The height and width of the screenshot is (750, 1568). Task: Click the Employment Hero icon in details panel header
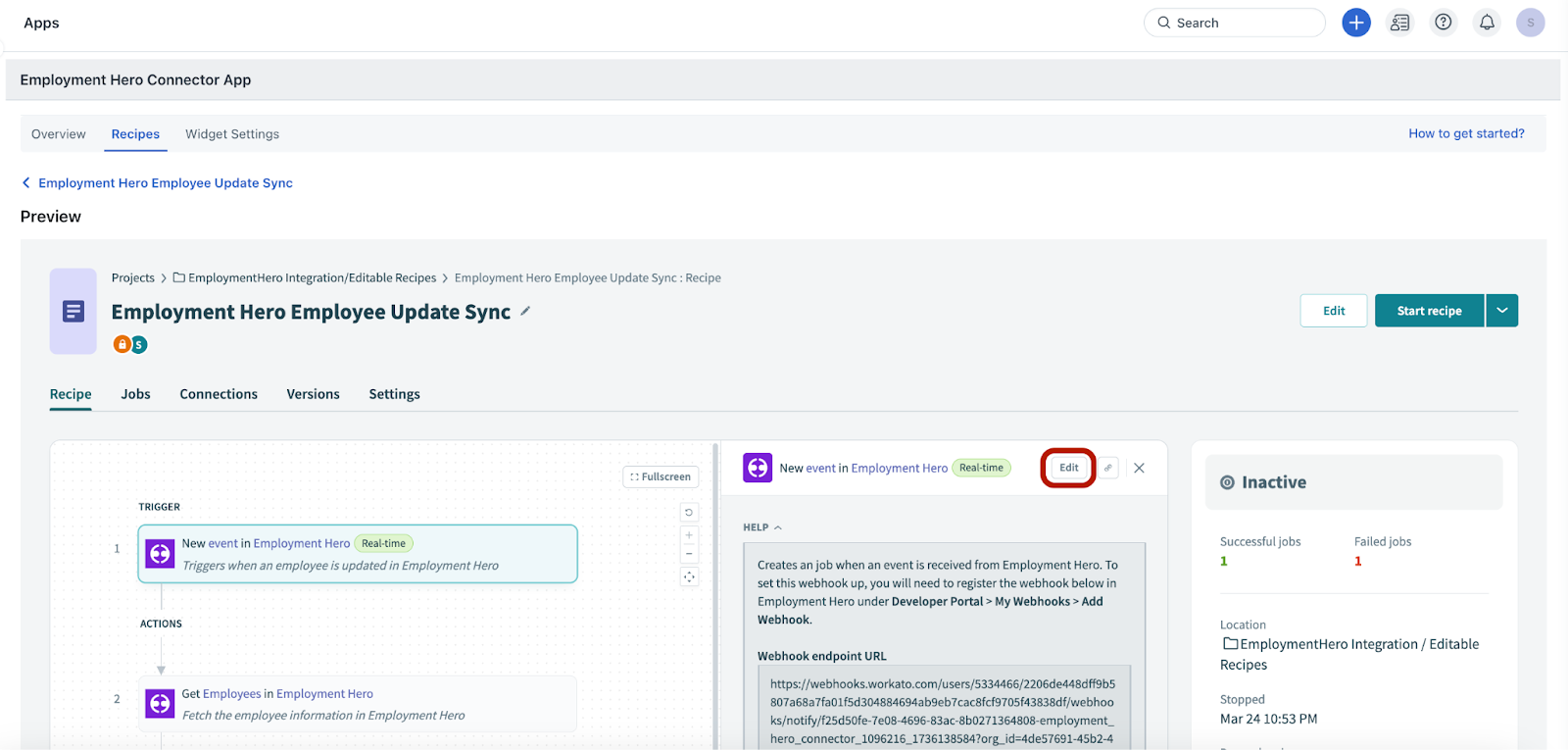758,468
